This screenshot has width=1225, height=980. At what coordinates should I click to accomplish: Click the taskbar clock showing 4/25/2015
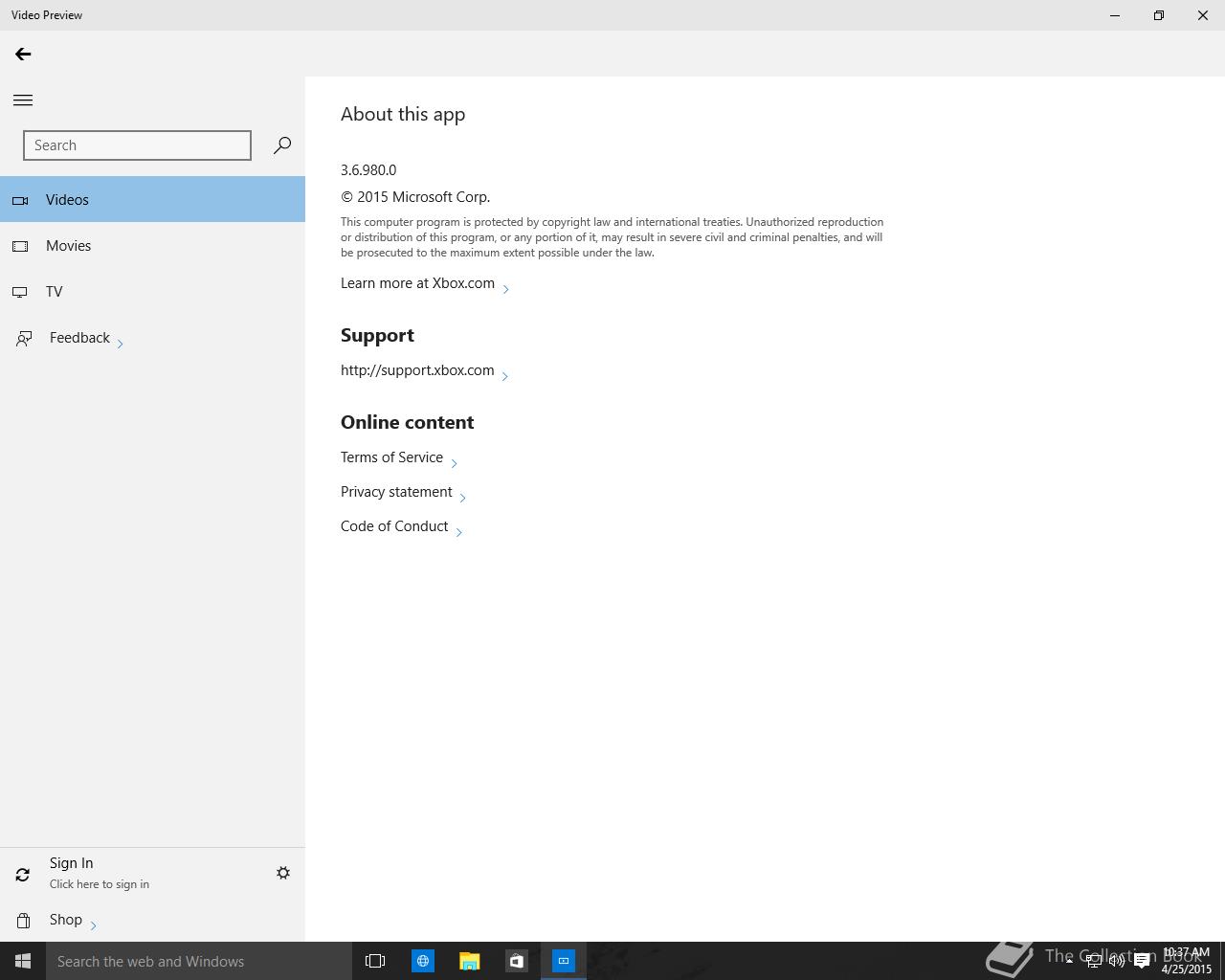(1187, 961)
